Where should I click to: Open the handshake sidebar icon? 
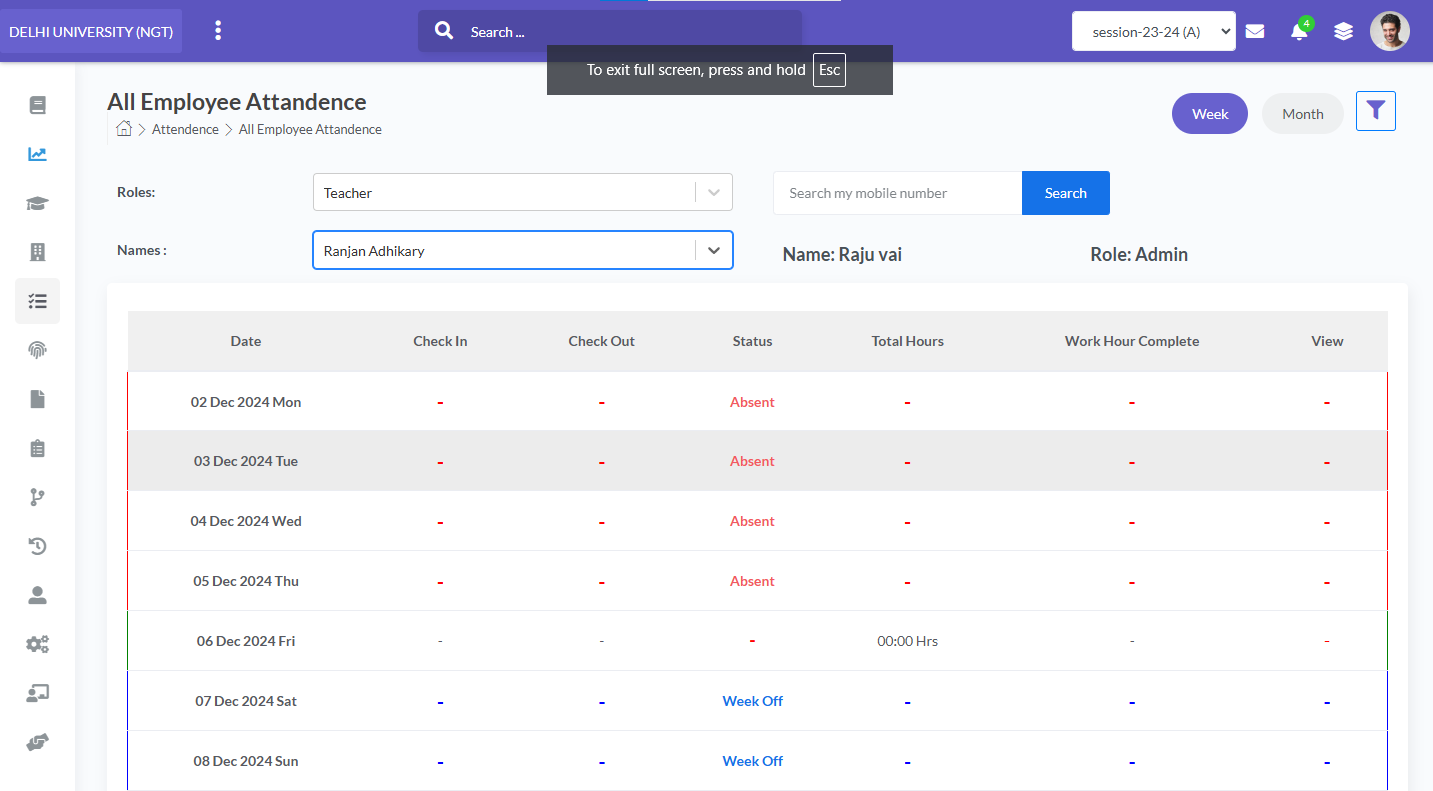point(37,742)
